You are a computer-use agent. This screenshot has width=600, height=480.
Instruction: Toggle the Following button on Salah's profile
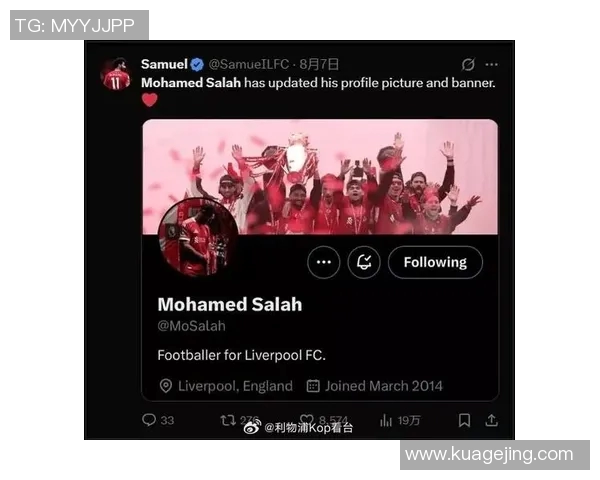(x=435, y=262)
